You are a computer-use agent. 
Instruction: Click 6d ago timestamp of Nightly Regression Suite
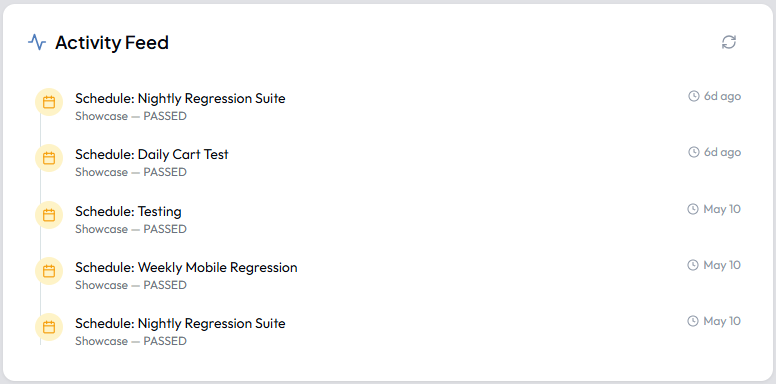pyautogui.click(x=723, y=96)
